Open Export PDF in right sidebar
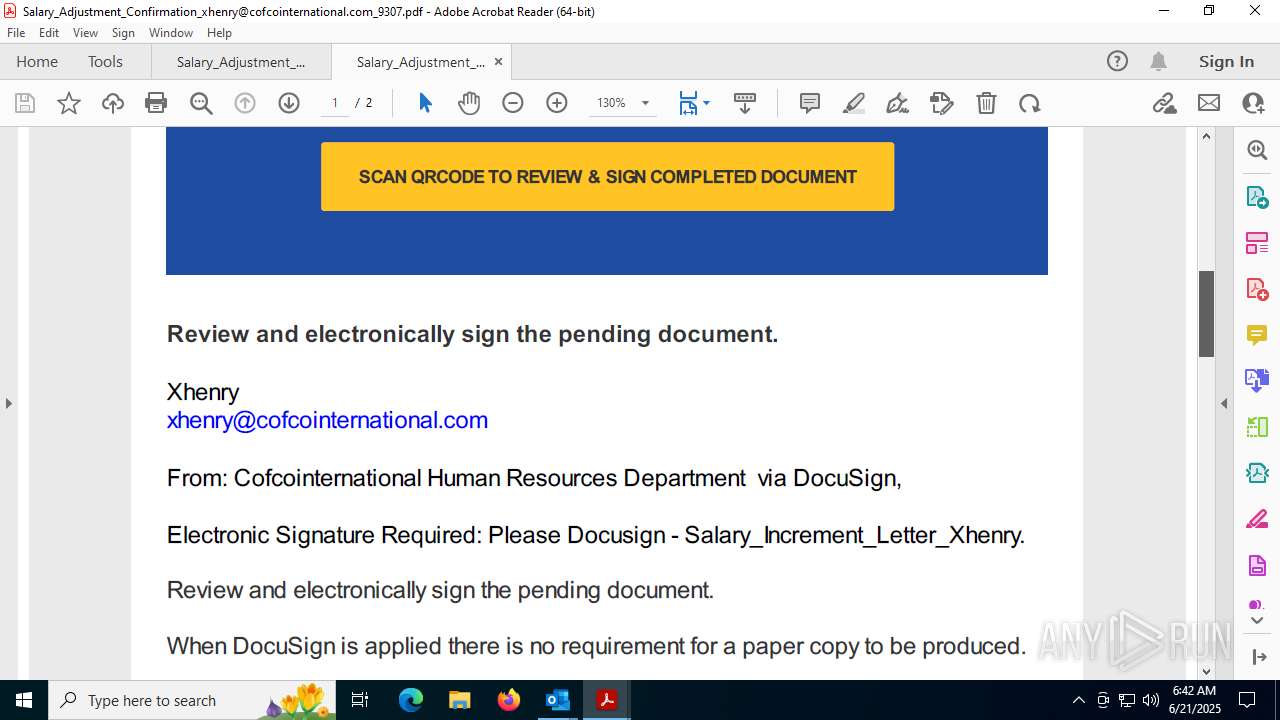This screenshot has height=720, width=1280. [1257, 197]
